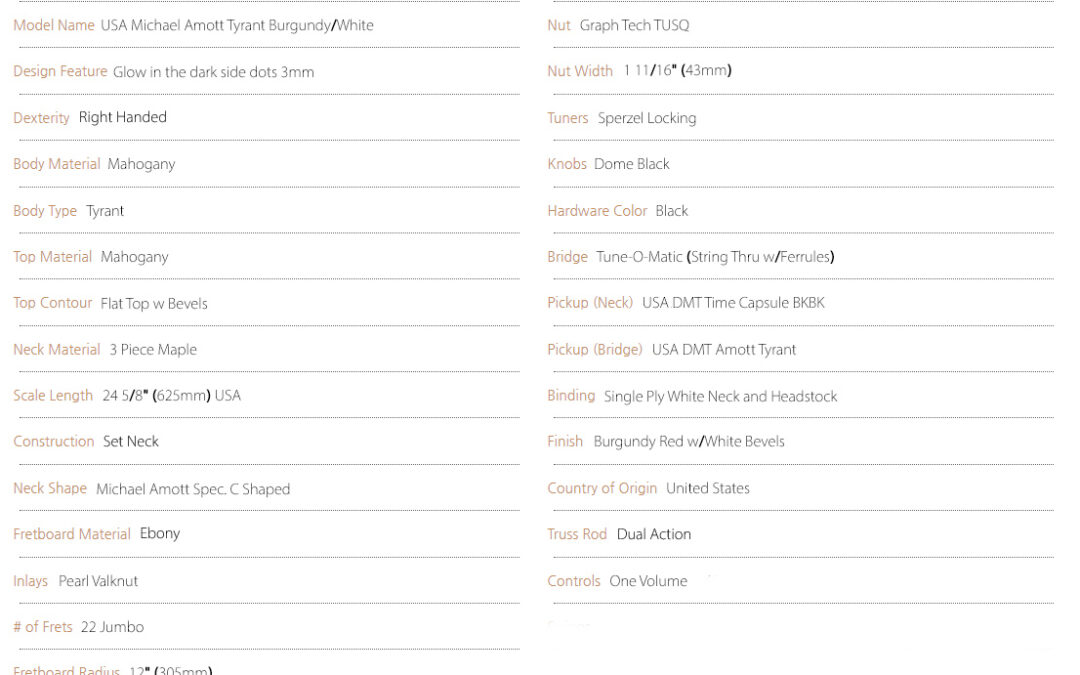The height and width of the screenshot is (675, 1080).
Task: Click the Body Material label
Action: click(x=56, y=164)
